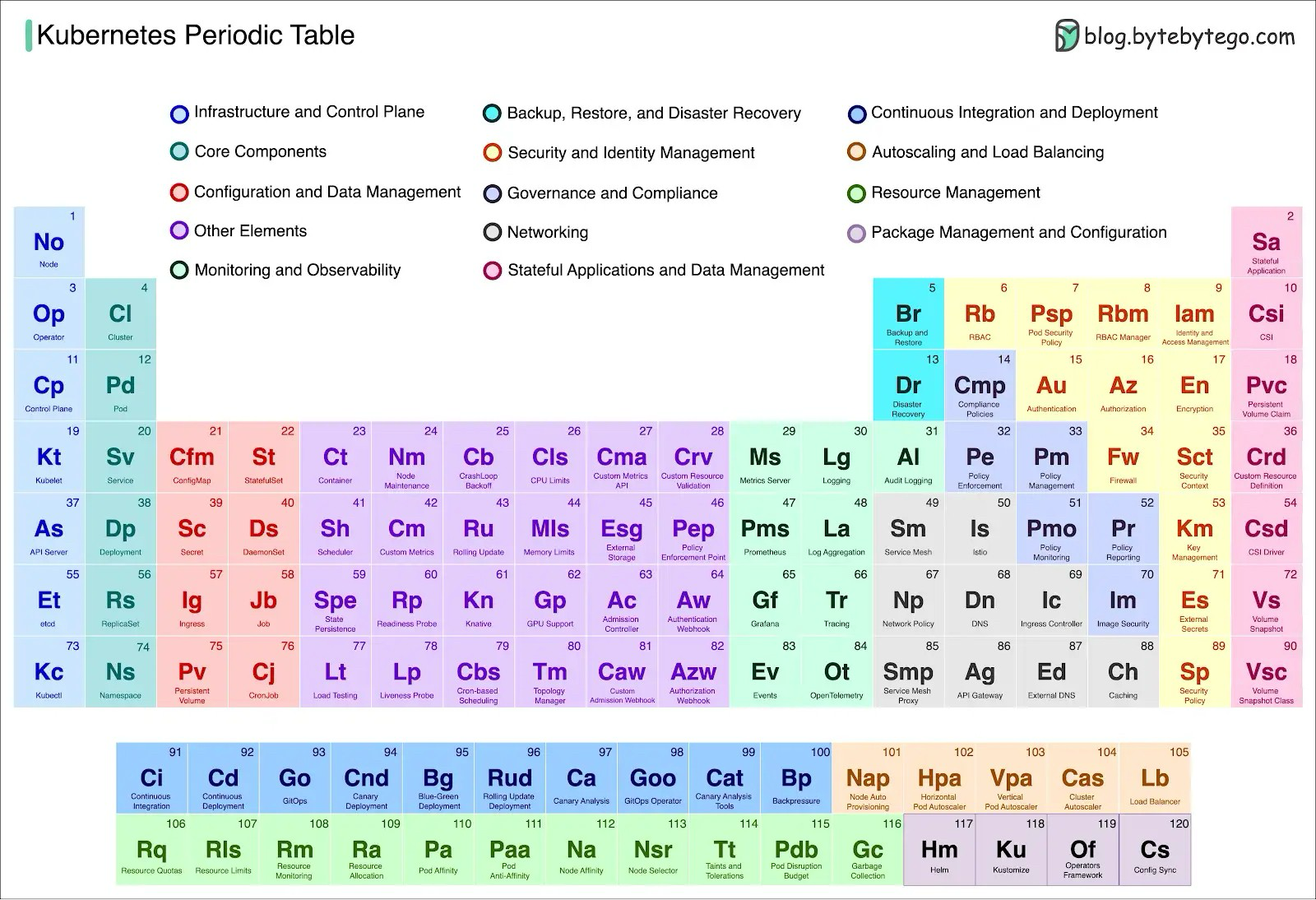Click the Cj (CronJob) element cell
The width and height of the screenshot is (1316, 900).
pyautogui.click(x=264, y=671)
